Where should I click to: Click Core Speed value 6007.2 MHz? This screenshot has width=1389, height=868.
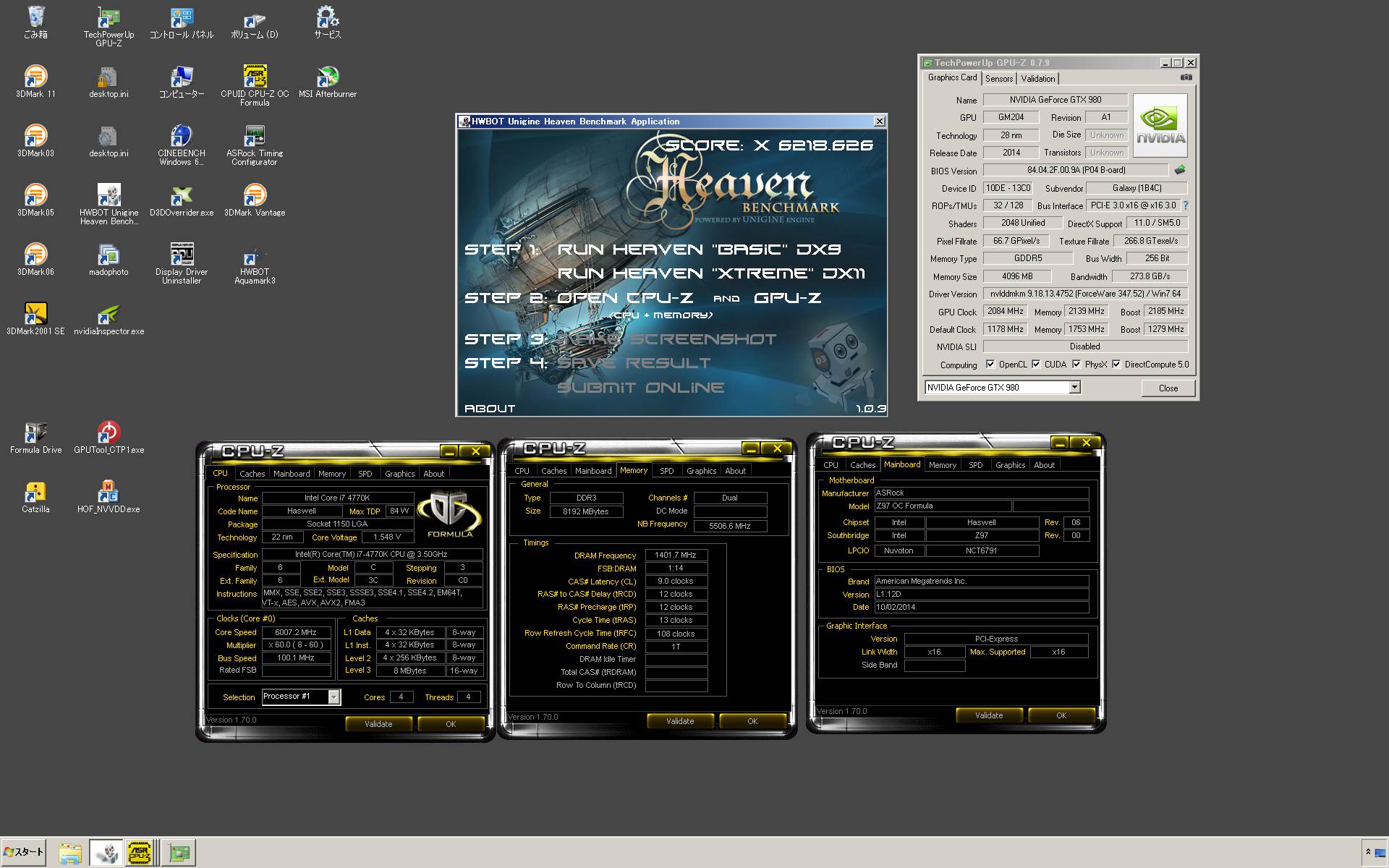click(x=296, y=632)
